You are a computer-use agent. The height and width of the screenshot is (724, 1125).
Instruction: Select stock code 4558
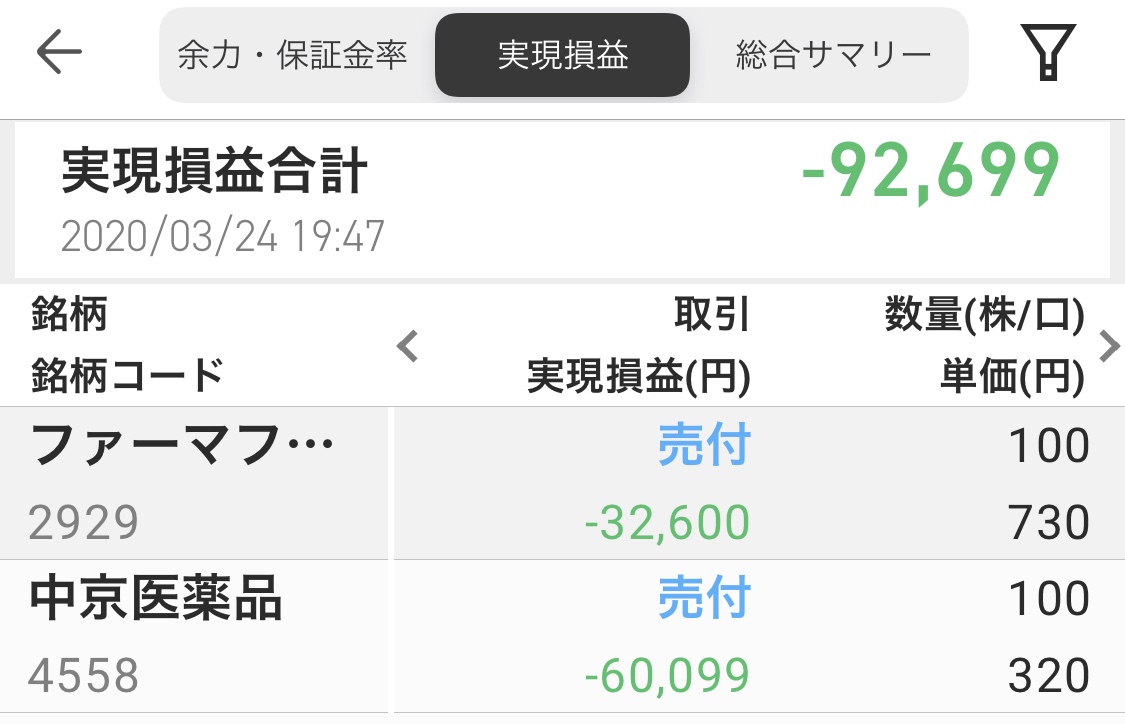[x=83, y=675]
